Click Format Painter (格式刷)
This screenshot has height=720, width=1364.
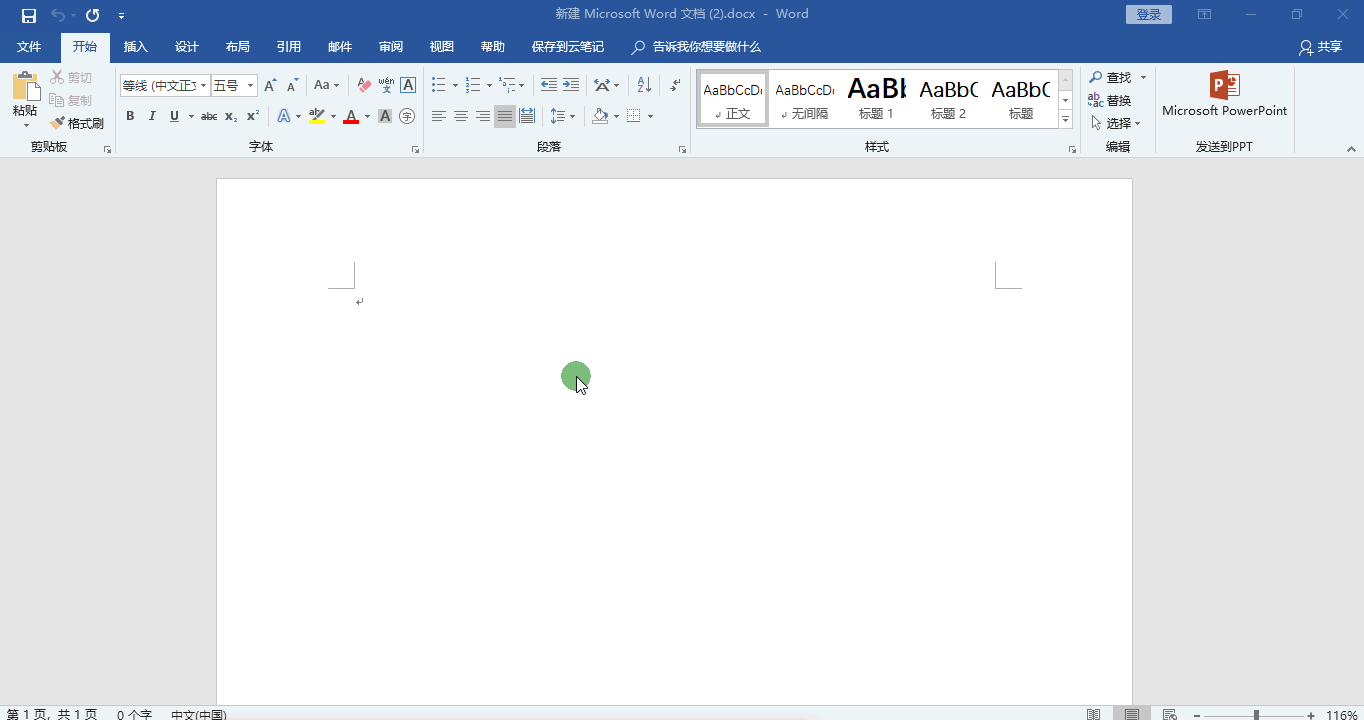point(77,123)
